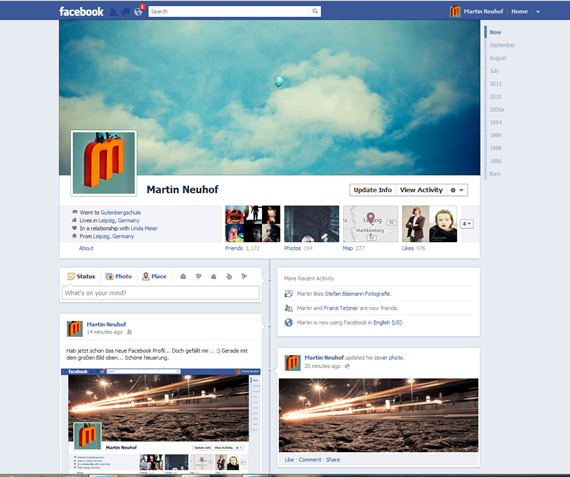Viewport: 570px width, 477px height.
Task: Share the cover photo post
Action: [x=333, y=460]
